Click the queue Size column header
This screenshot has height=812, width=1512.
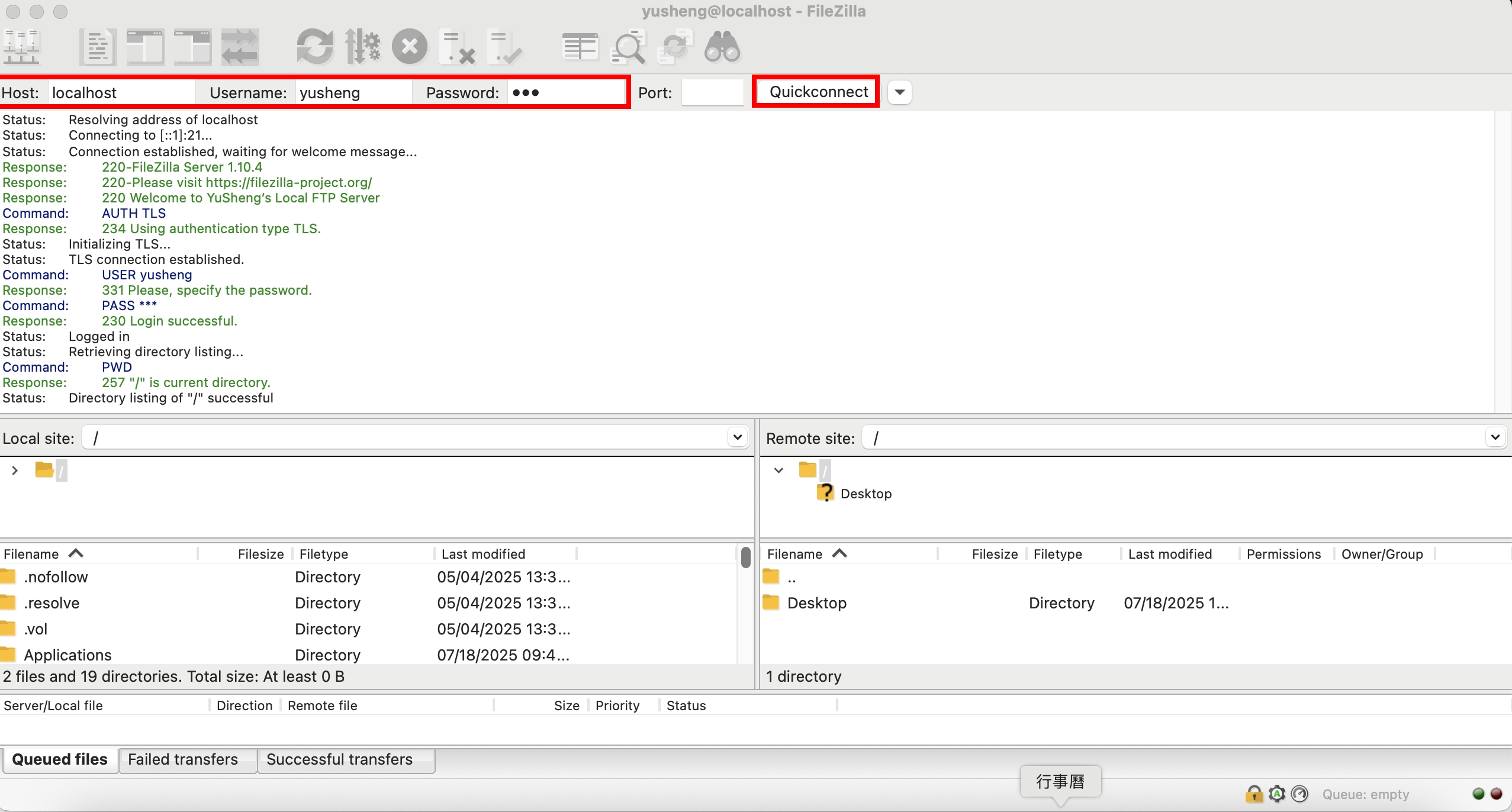[541, 705]
